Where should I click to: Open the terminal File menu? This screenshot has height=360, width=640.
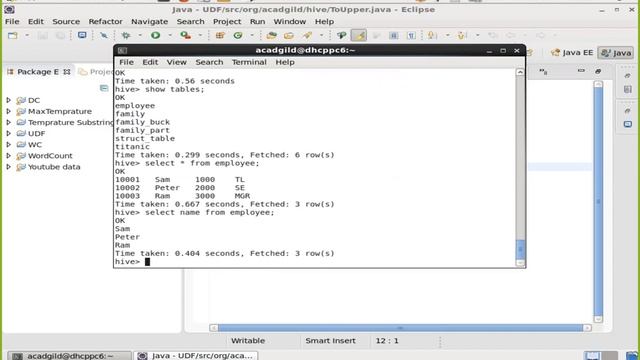126,62
